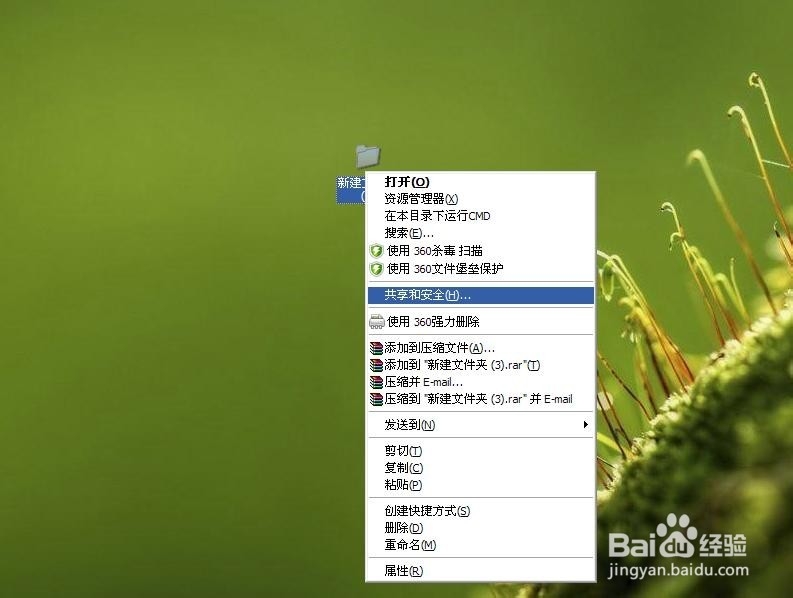
Task: Choose 剪切(T) from the menu
Action: tap(480, 451)
